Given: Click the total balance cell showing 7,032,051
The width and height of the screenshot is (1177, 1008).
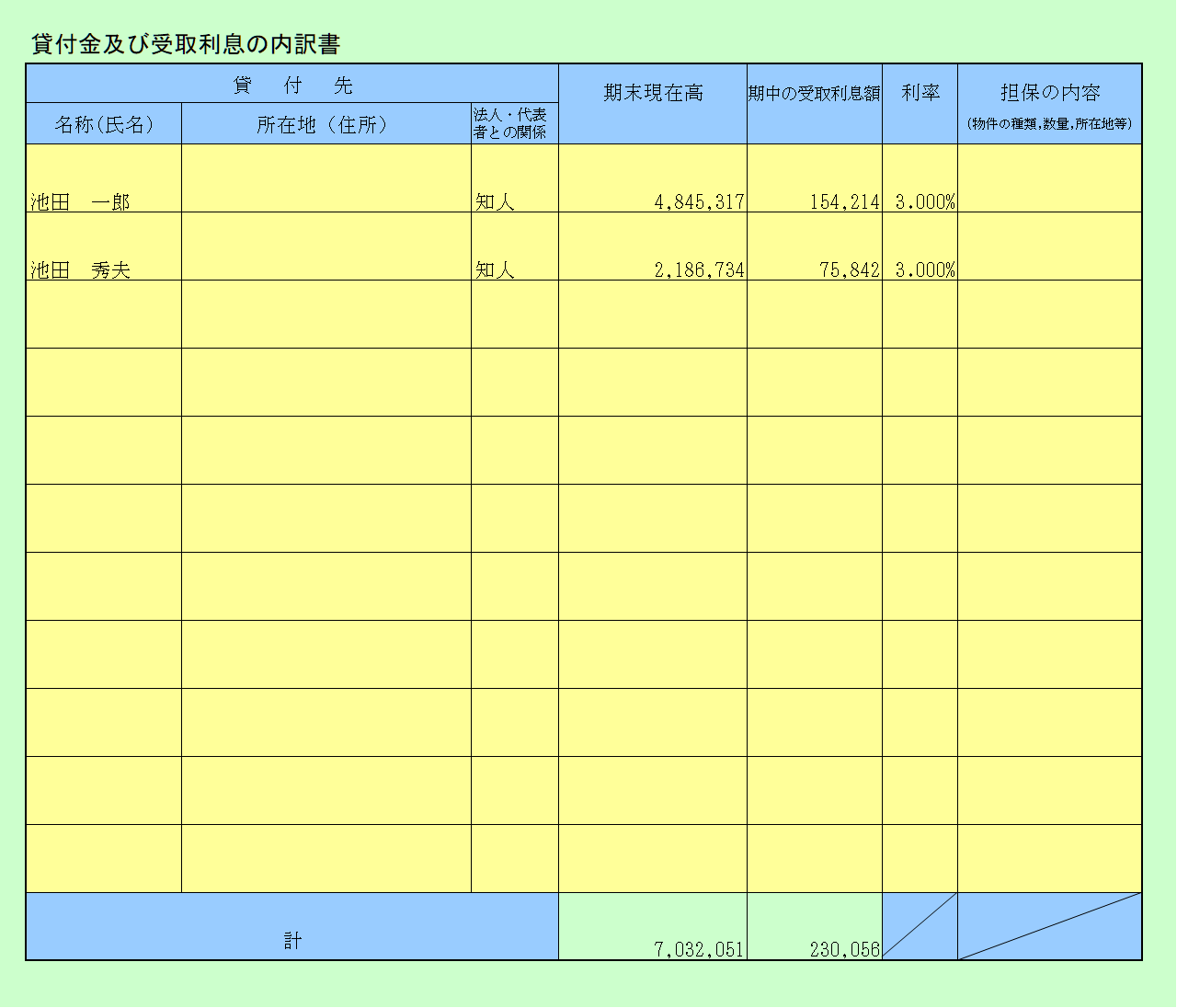Looking at the screenshot, I should tap(652, 927).
